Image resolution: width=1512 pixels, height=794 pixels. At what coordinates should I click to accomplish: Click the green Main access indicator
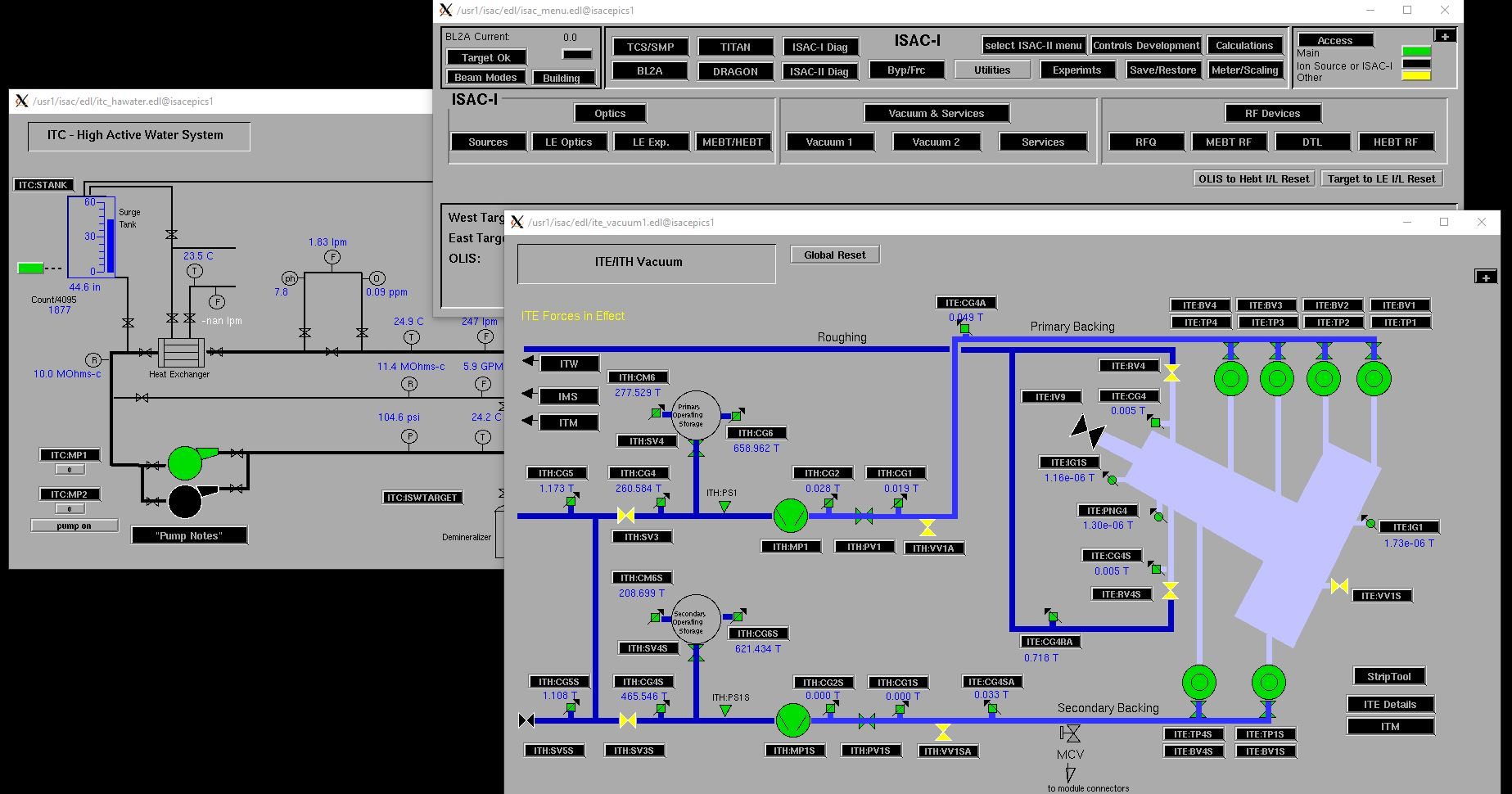pyautogui.click(x=1416, y=52)
